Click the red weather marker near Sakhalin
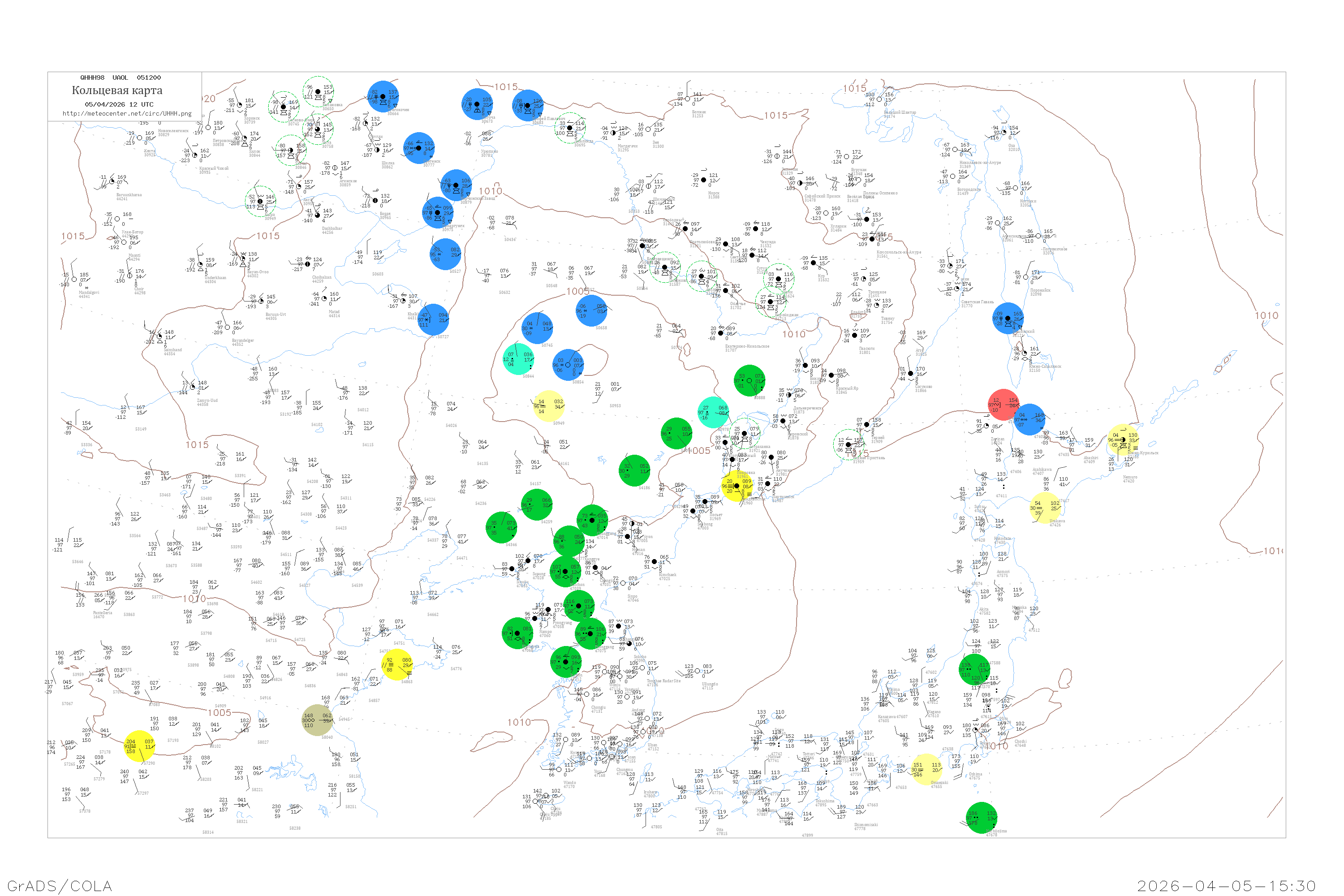The width and height of the screenshot is (1344, 896). coord(1004,405)
